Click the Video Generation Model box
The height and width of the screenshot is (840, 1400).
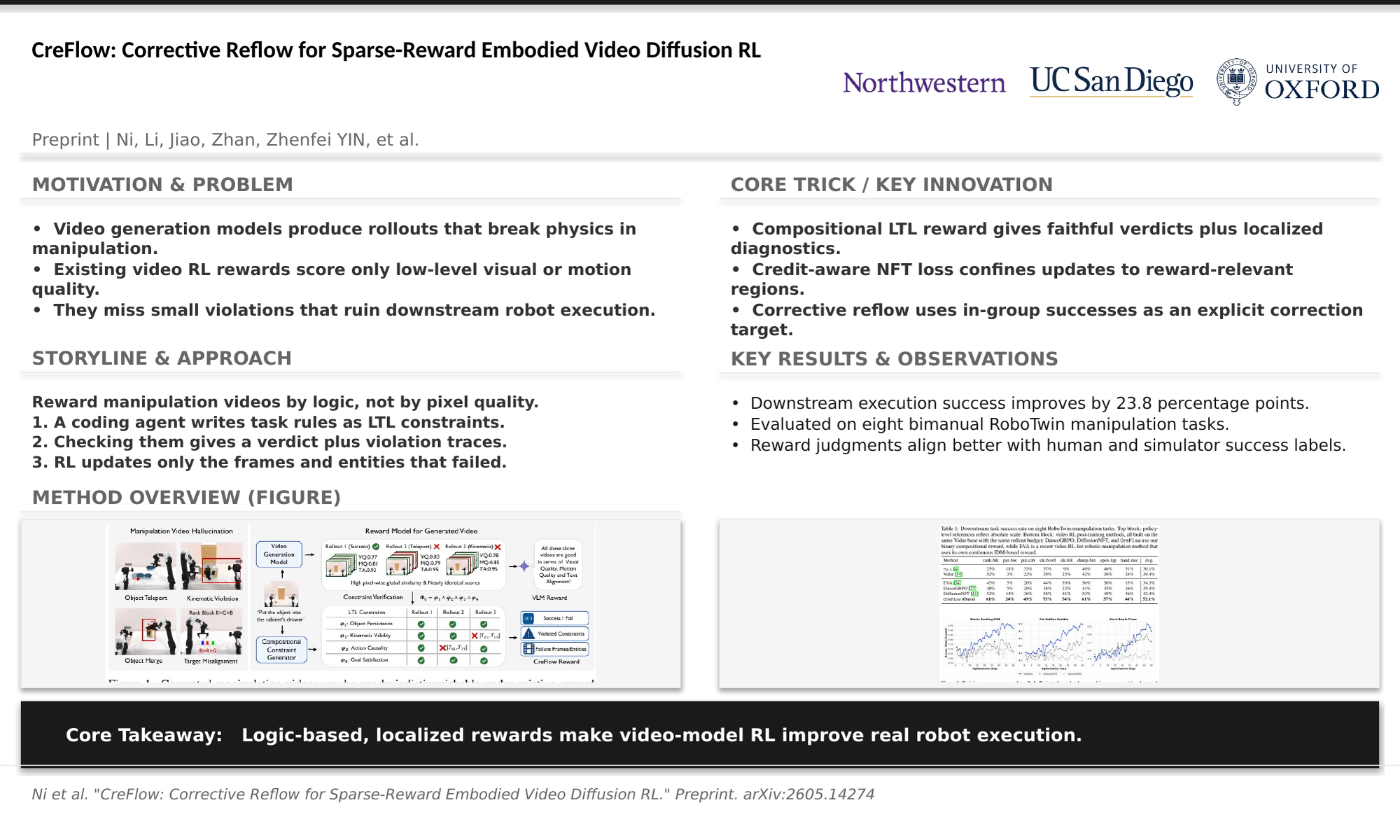279,554
